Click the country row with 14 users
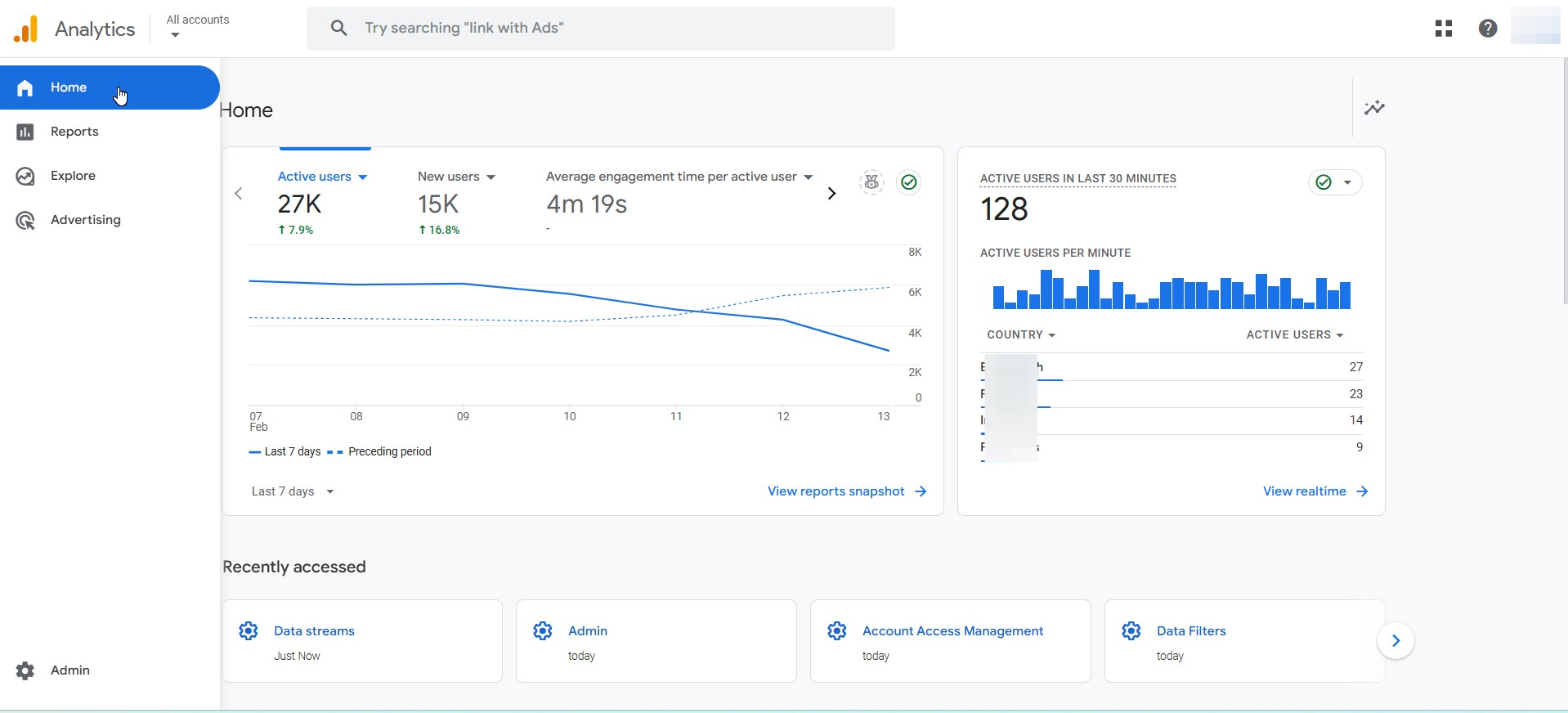This screenshot has width=1568, height=713. click(1172, 420)
